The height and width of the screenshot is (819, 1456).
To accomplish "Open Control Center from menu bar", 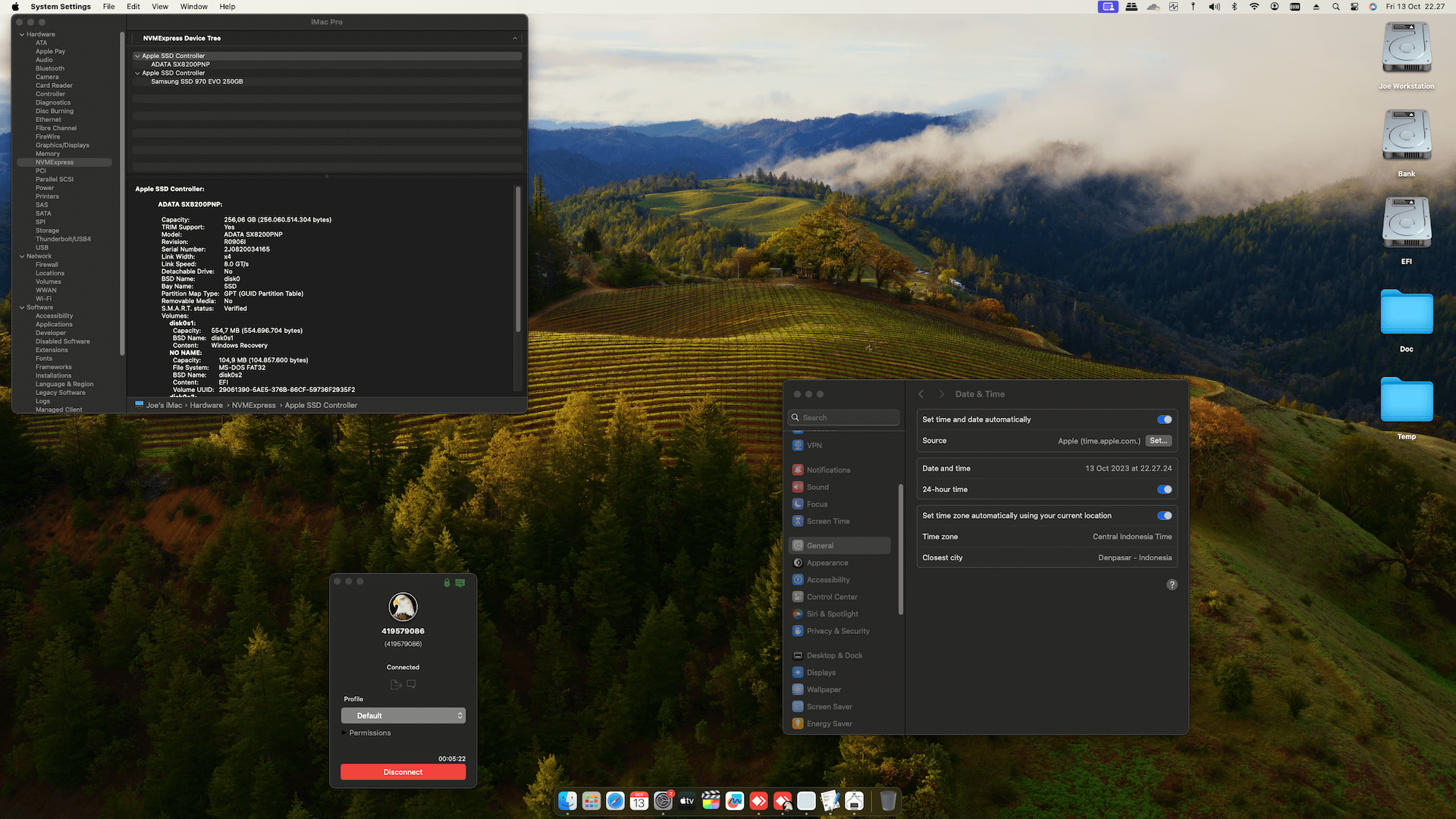I will pyautogui.click(x=1354, y=7).
